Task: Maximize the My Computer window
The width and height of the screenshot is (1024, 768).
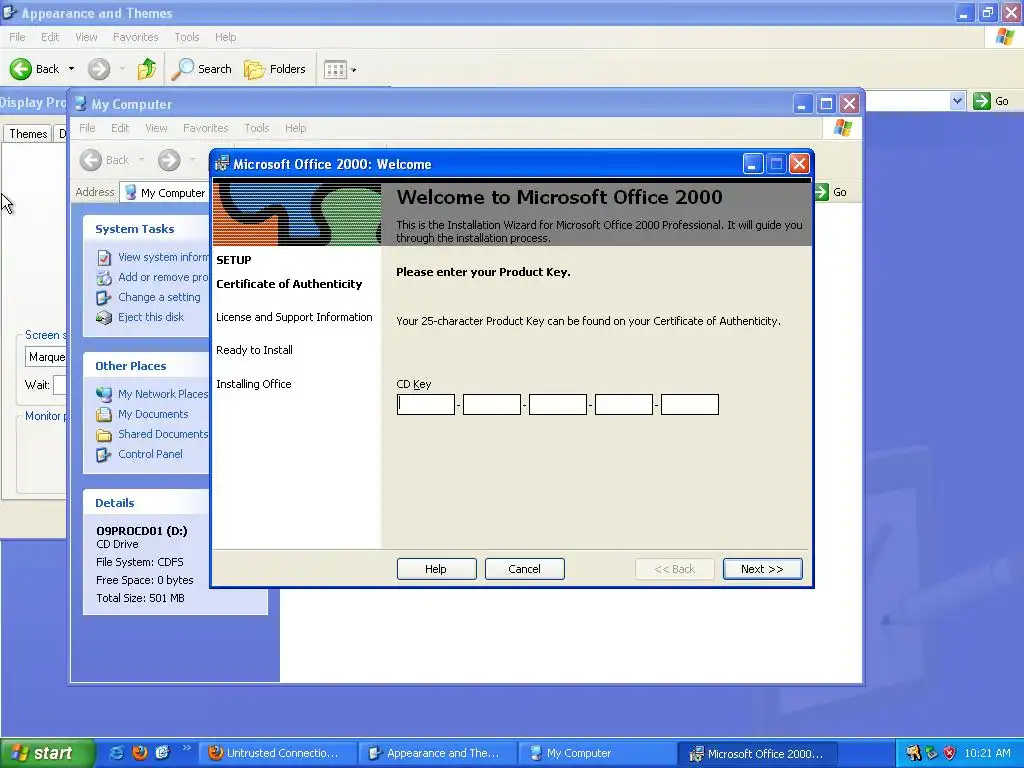Action: [x=826, y=103]
